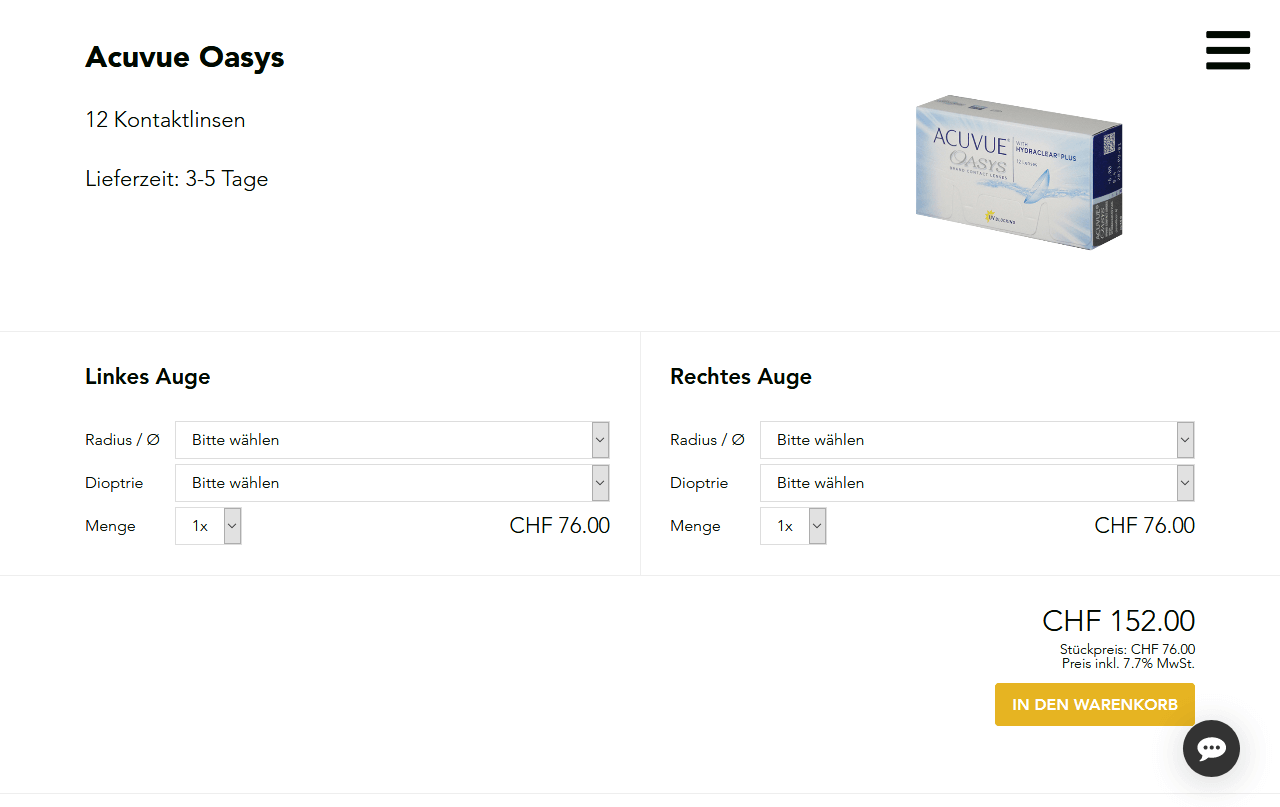Click the Stückpreis CHF 76.00 line
Screen dimensions: 1280x807
tap(1127, 649)
